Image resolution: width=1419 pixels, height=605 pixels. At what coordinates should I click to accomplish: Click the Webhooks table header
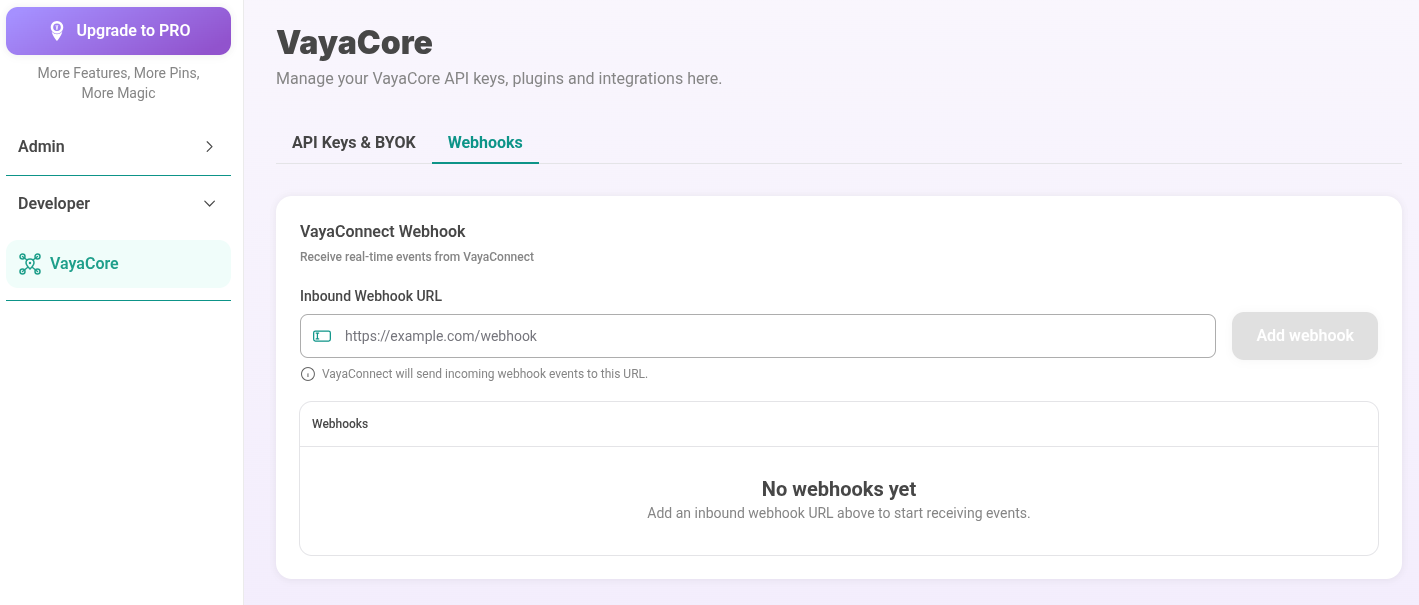click(839, 424)
